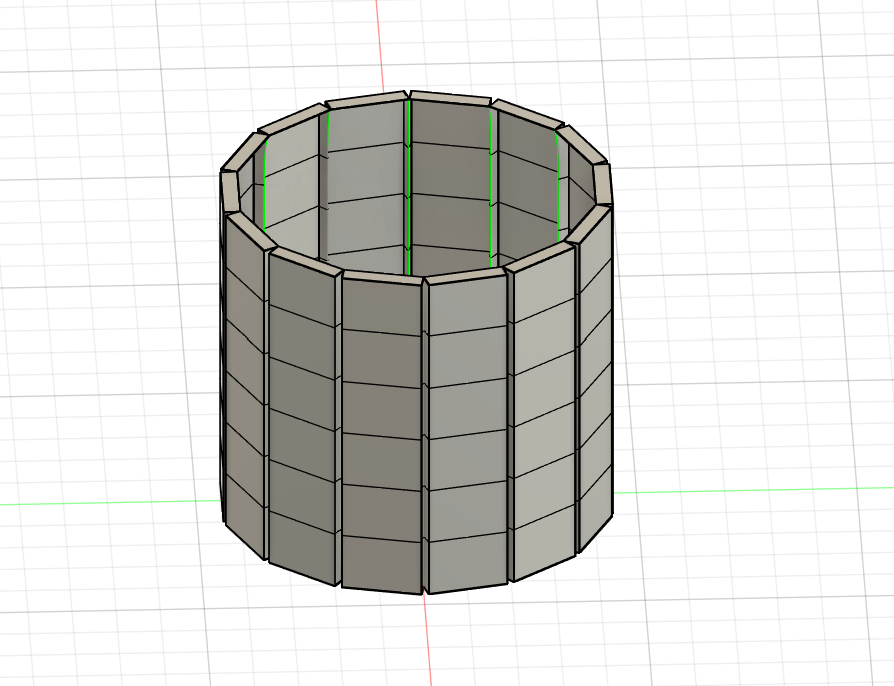Select back rim top face right of center green edge
The height and width of the screenshot is (686, 894).
click(x=450, y=98)
